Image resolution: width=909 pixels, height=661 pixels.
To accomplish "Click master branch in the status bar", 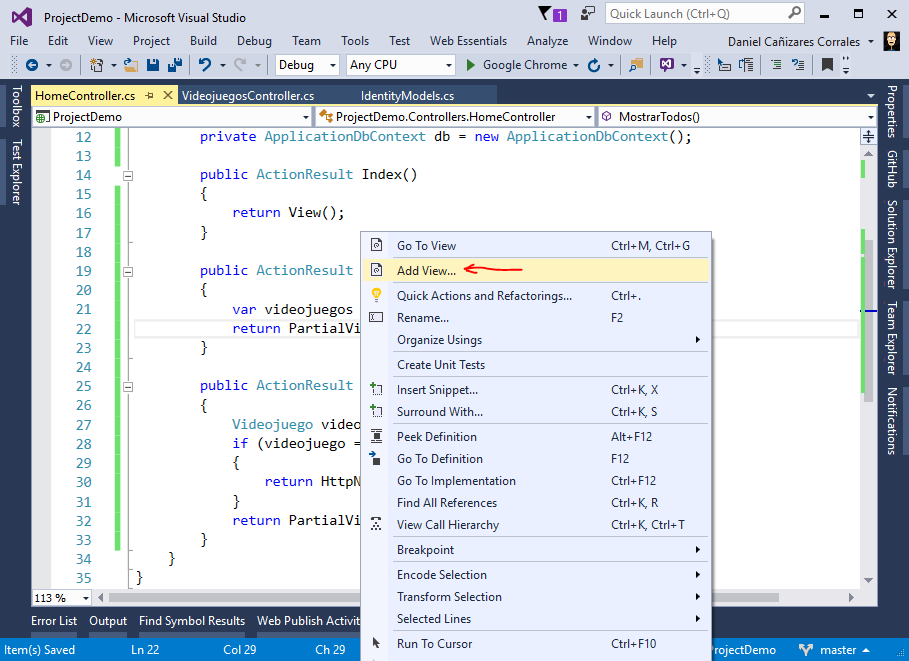I will pyautogui.click(x=837, y=649).
